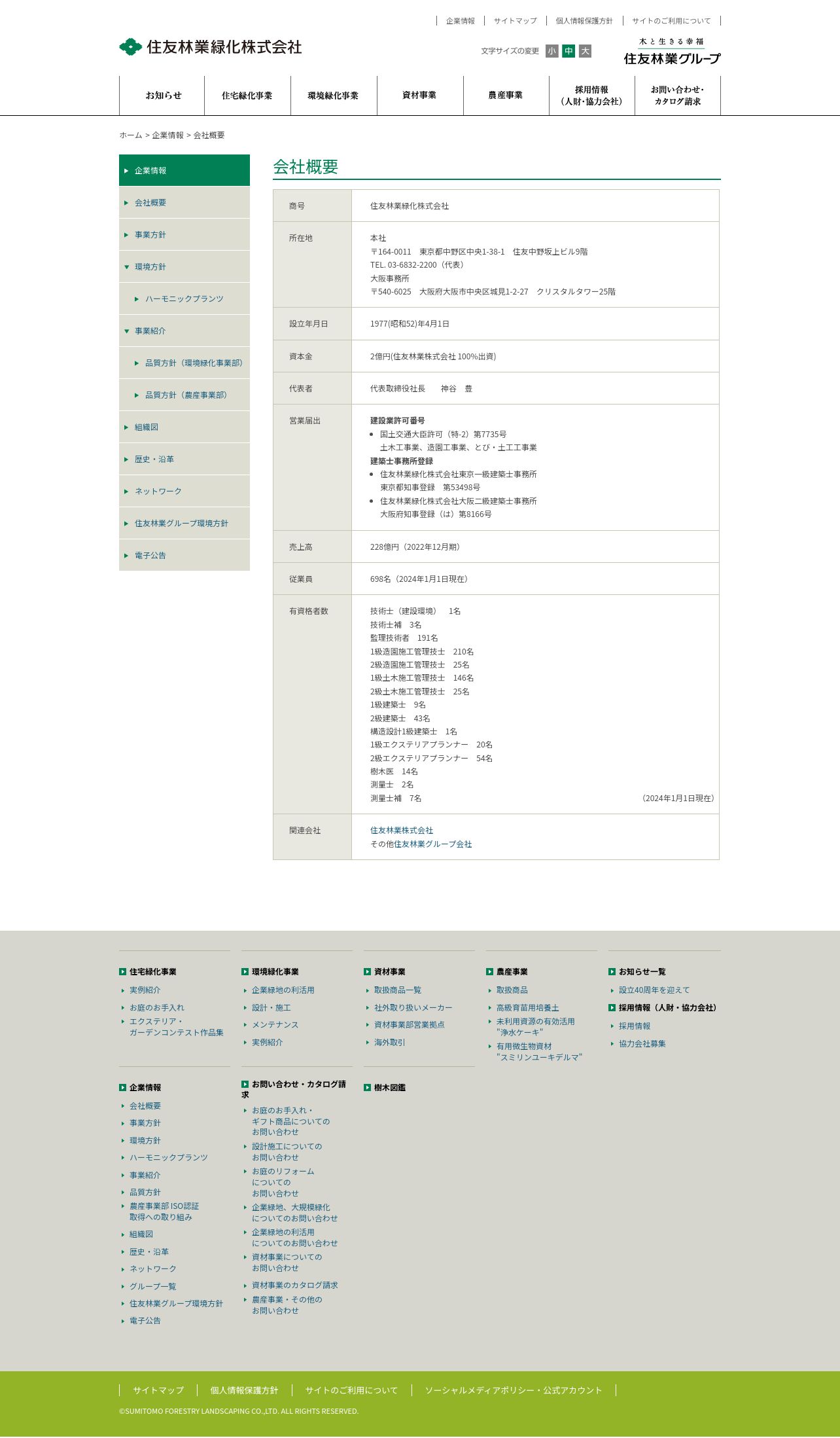
Task: Click footer お問い合わせ・カタログ請求 heading icon
Action: [245, 1085]
